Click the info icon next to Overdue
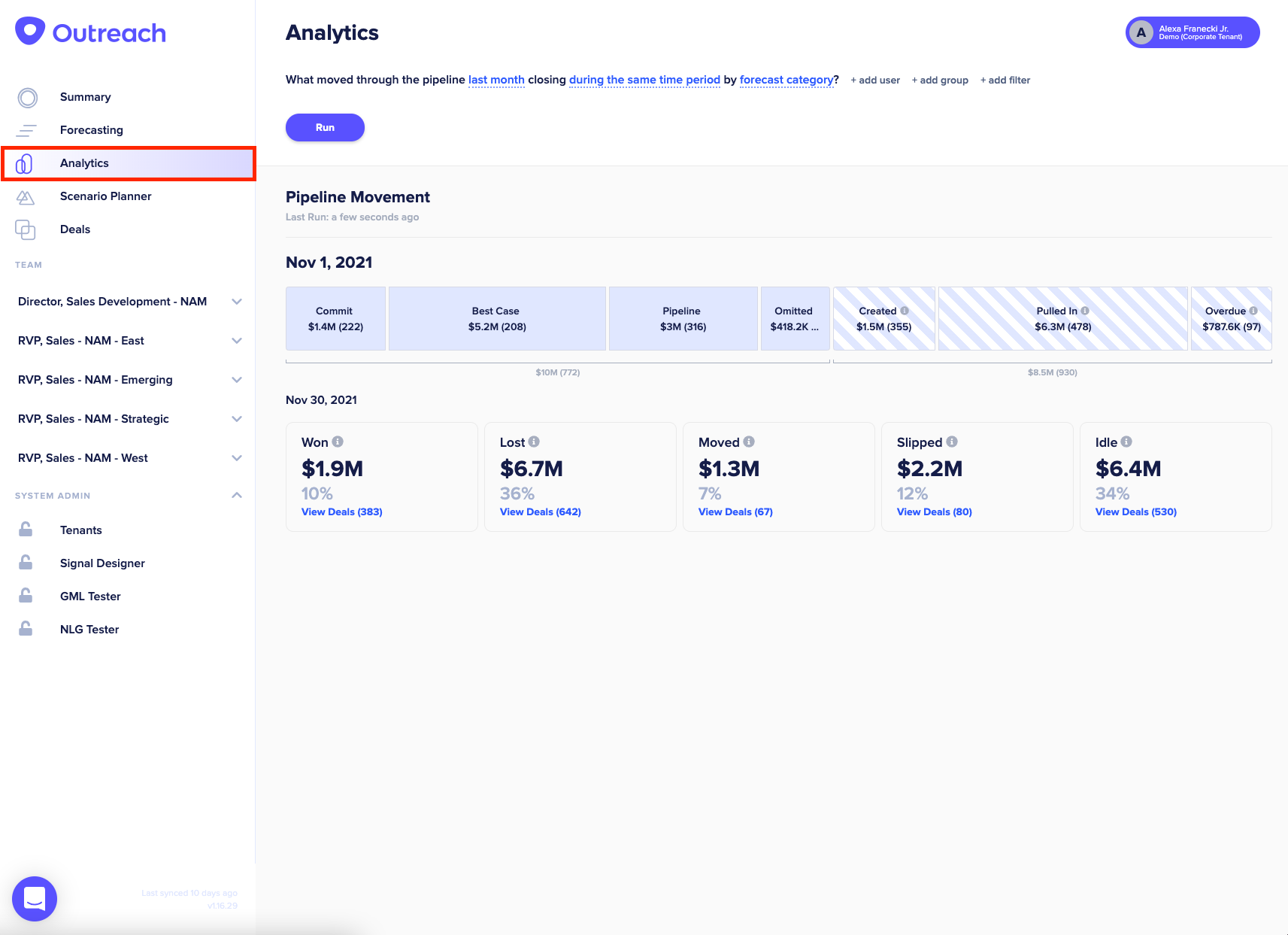 click(1253, 311)
